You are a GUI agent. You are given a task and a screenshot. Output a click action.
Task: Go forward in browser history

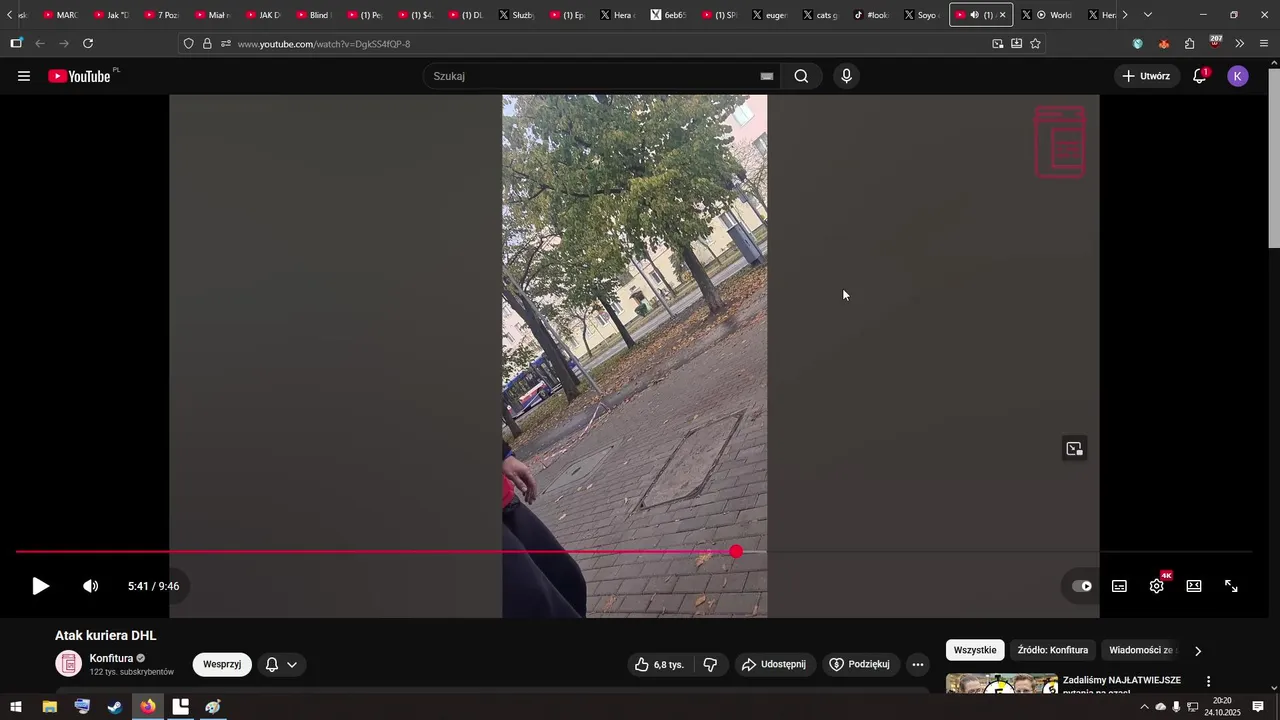(x=64, y=44)
